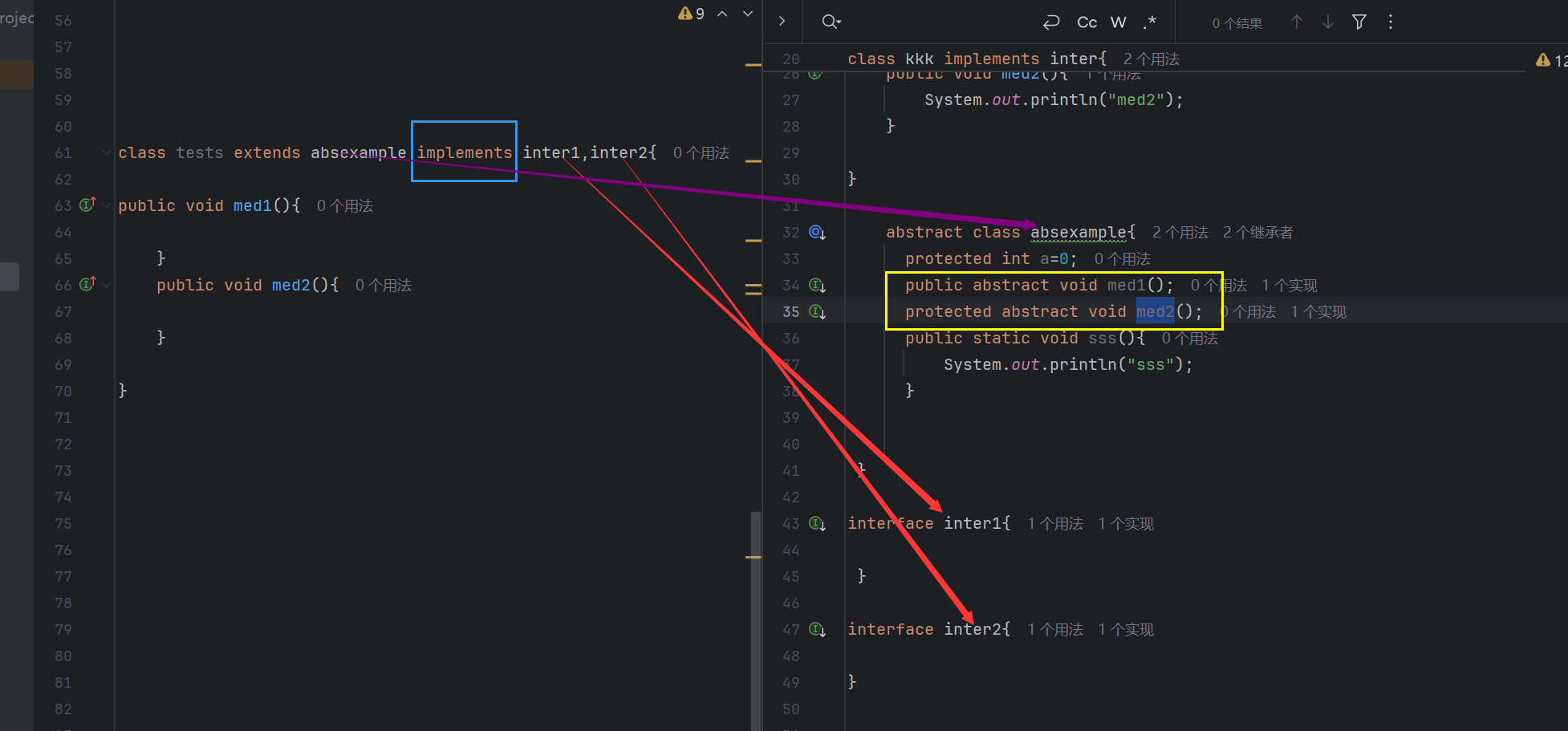Expand the replace field chevron in search bar

[782, 22]
